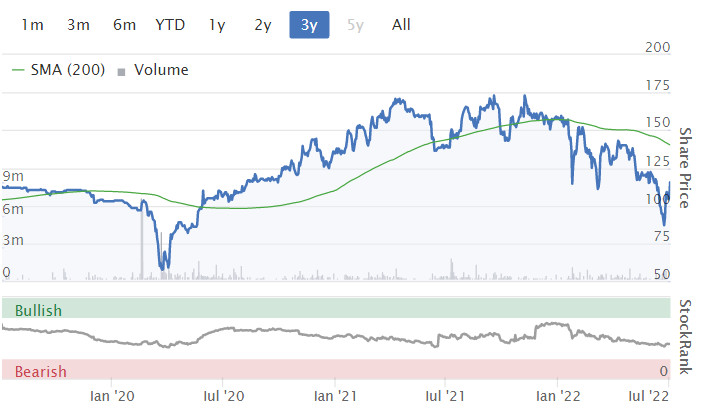Image resolution: width=706 pixels, height=401 pixels.
Task: Select the 1m time range
Action: [32, 25]
